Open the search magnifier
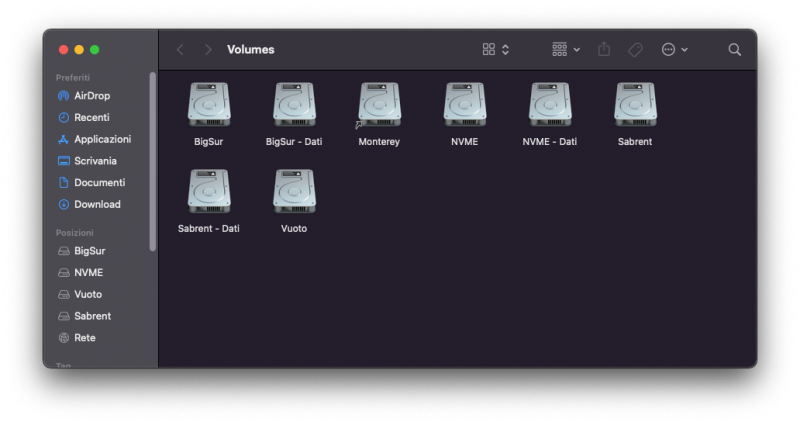This screenshot has height=425, width=800. pyautogui.click(x=734, y=49)
